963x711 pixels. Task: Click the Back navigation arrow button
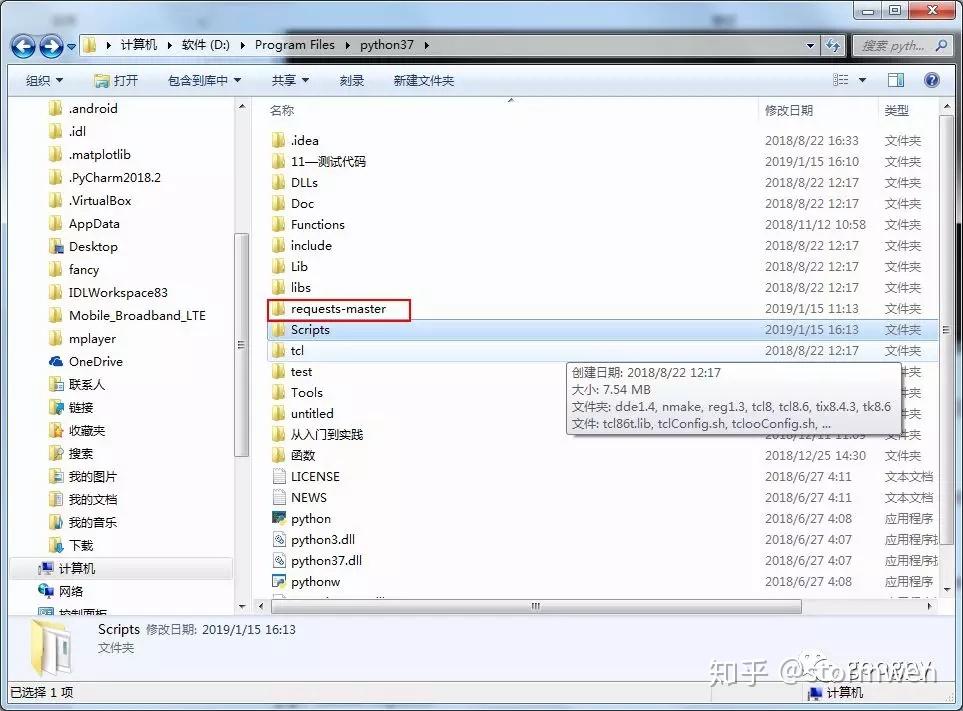click(23, 46)
